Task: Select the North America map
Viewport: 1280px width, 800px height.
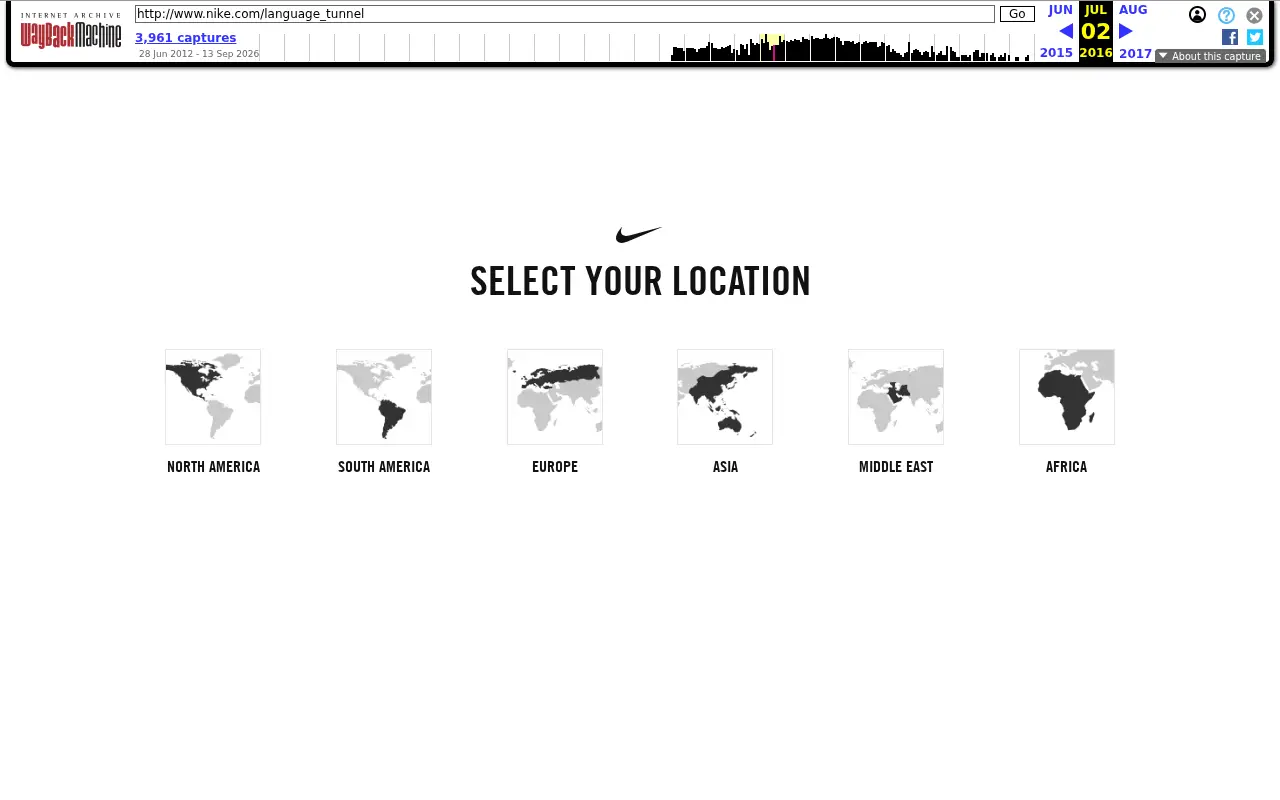Action: pyautogui.click(x=213, y=397)
